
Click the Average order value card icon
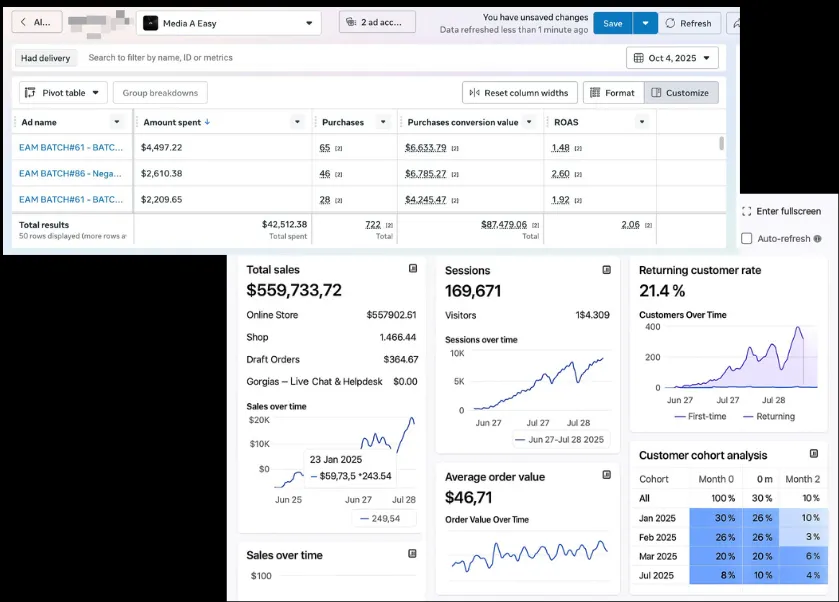pos(606,477)
